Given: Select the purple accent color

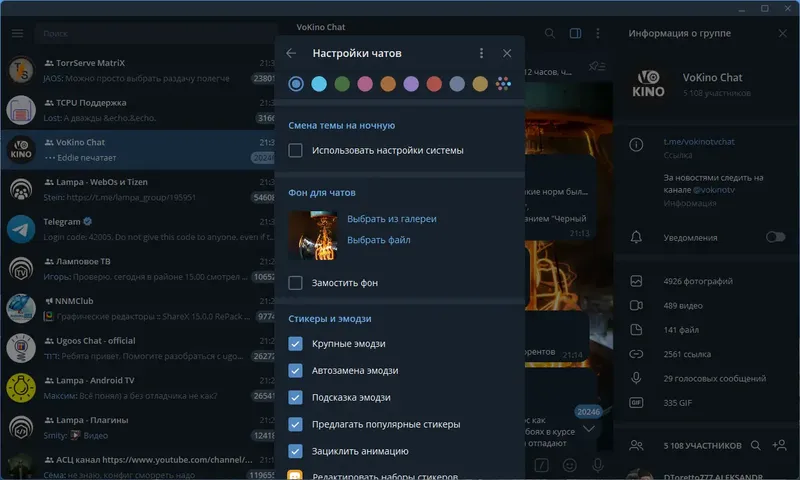Looking at the screenshot, I should pos(411,84).
